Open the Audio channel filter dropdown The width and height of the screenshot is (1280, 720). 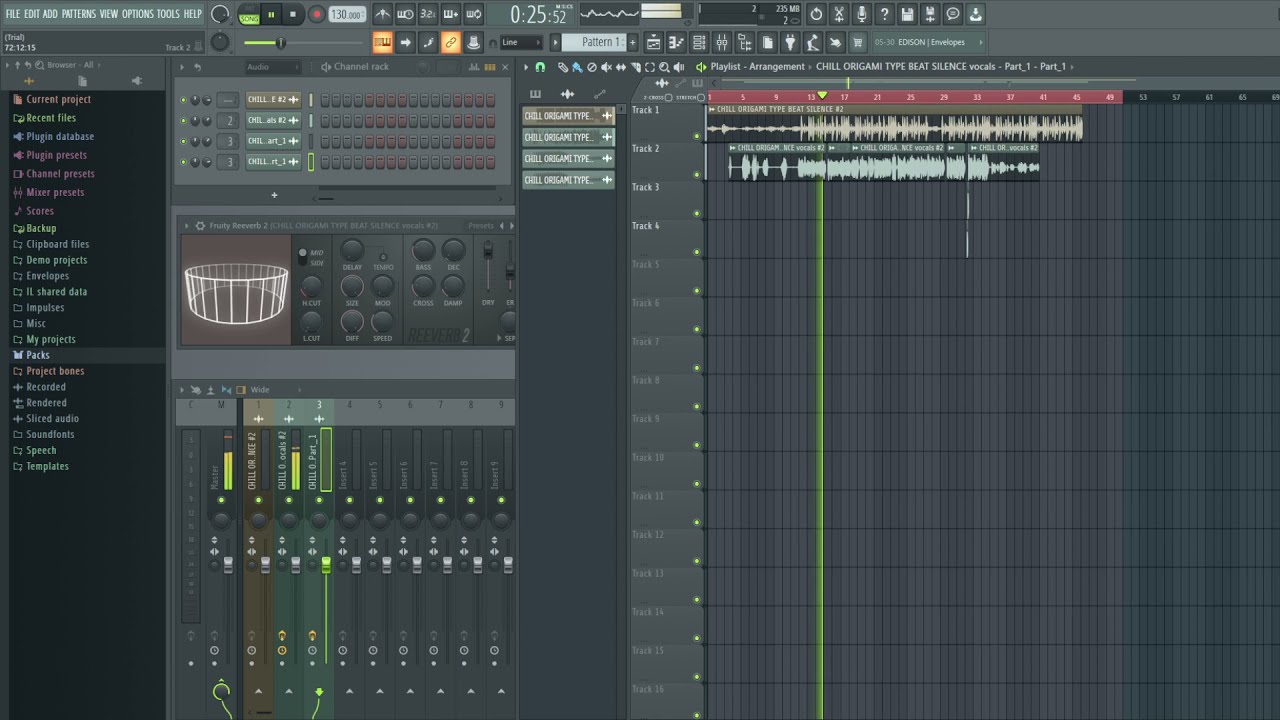point(273,67)
